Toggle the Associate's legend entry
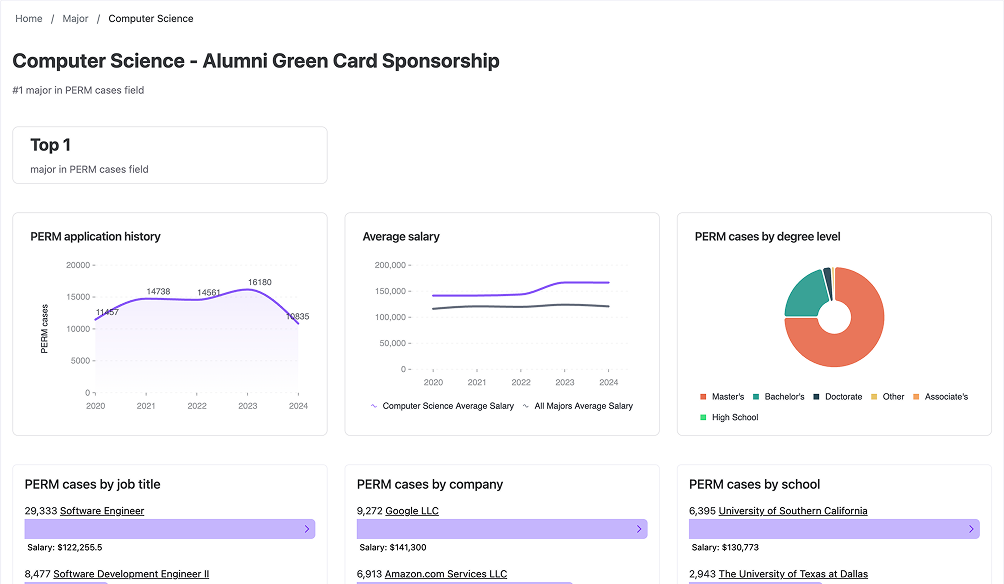Image resolution: width=1004 pixels, height=584 pixels. pos(940,397)
